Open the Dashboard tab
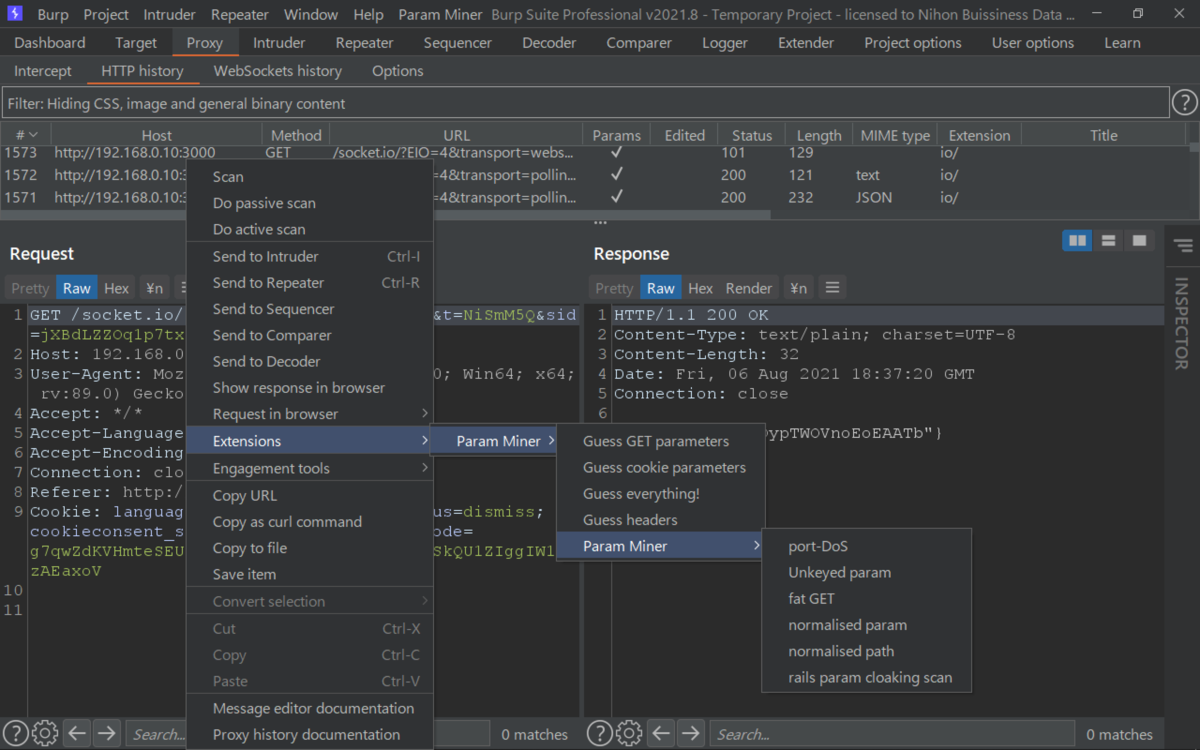 (50, 43)
